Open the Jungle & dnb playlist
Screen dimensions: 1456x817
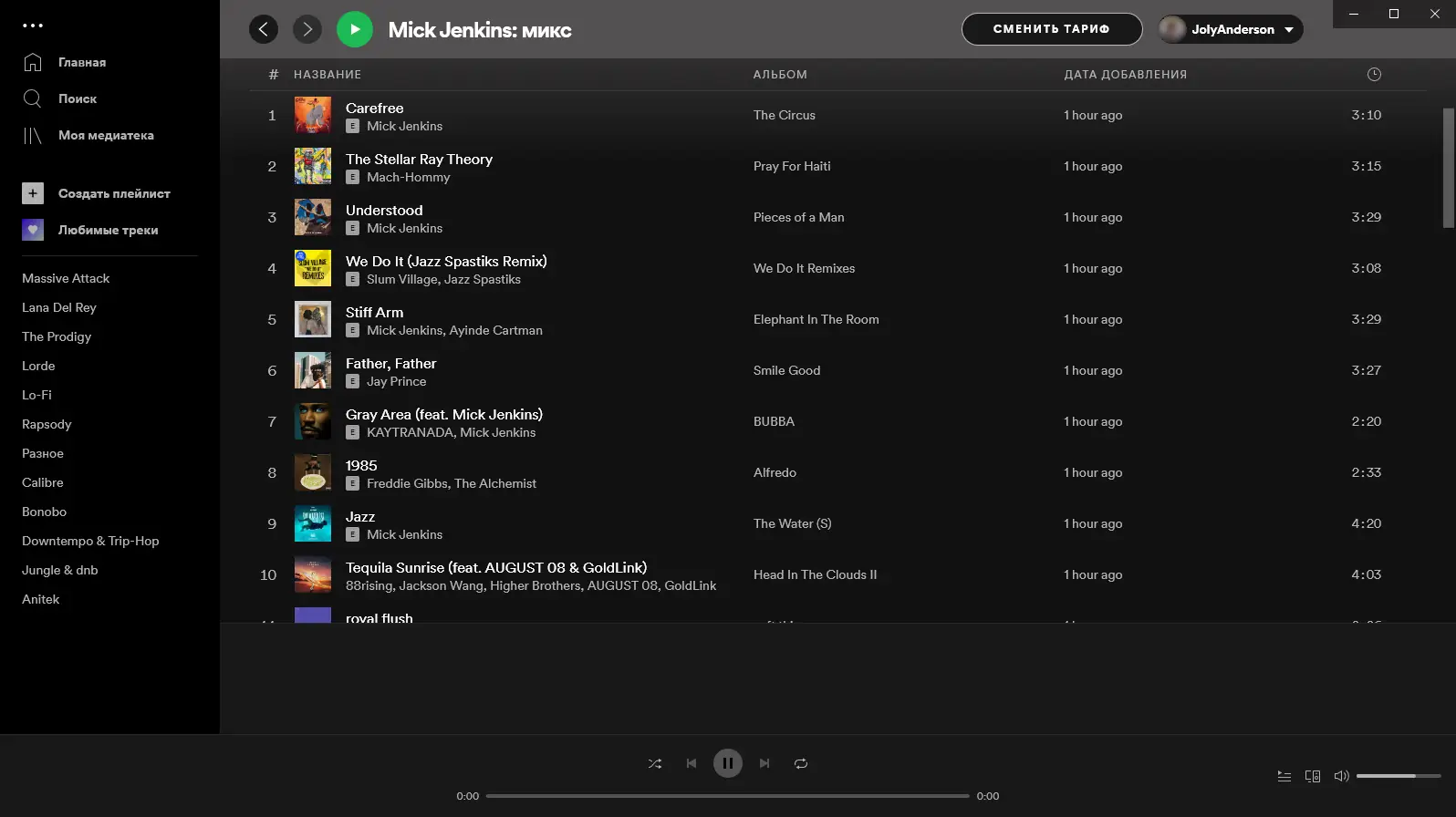[x=60, y=570]
